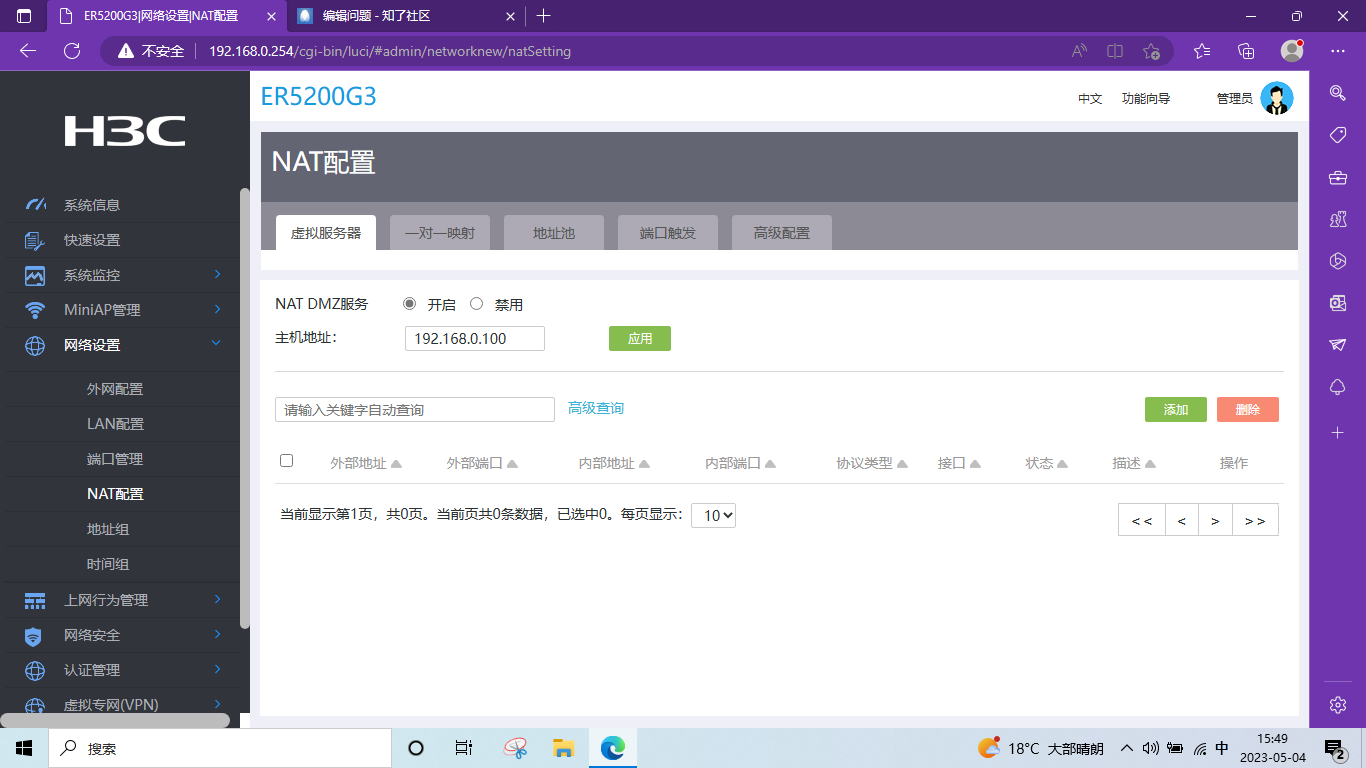The height and width of the screenshot is (768, 1366).
Task: Open the 端口触发 tab
Action: tap(668, 233)
